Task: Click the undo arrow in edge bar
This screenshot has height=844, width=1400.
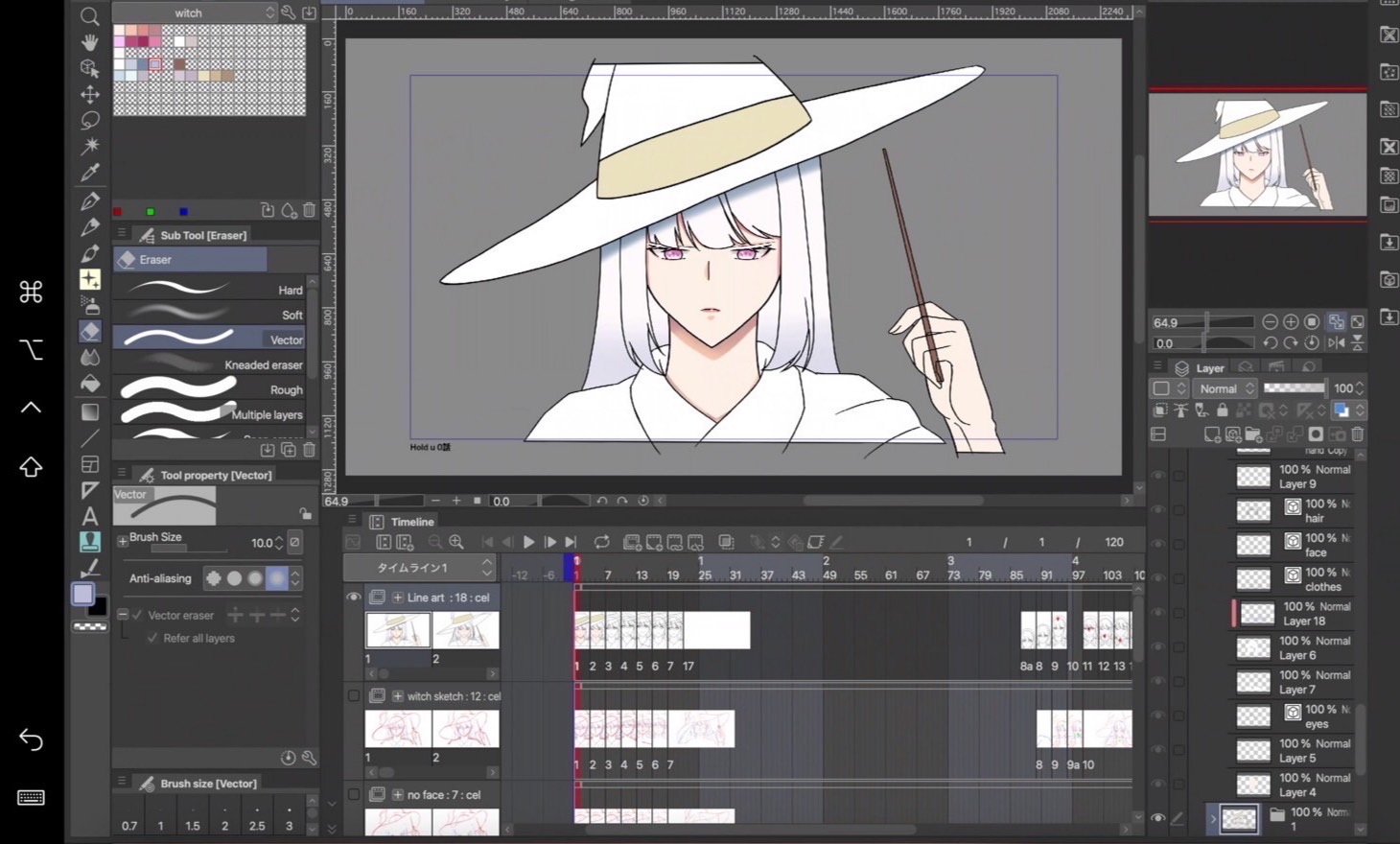Action: point(31,739)
